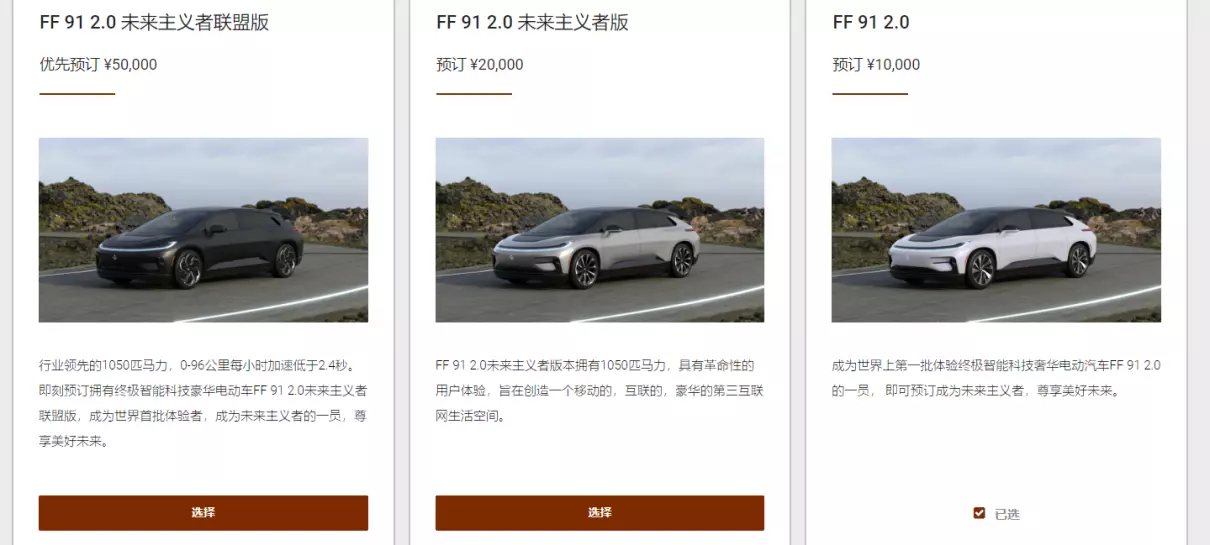Image resolution: width=1210 pixels, height=545 pixels.
Task: Click the brown divider under ¥50,000 price
Action: tap(77, 94)
